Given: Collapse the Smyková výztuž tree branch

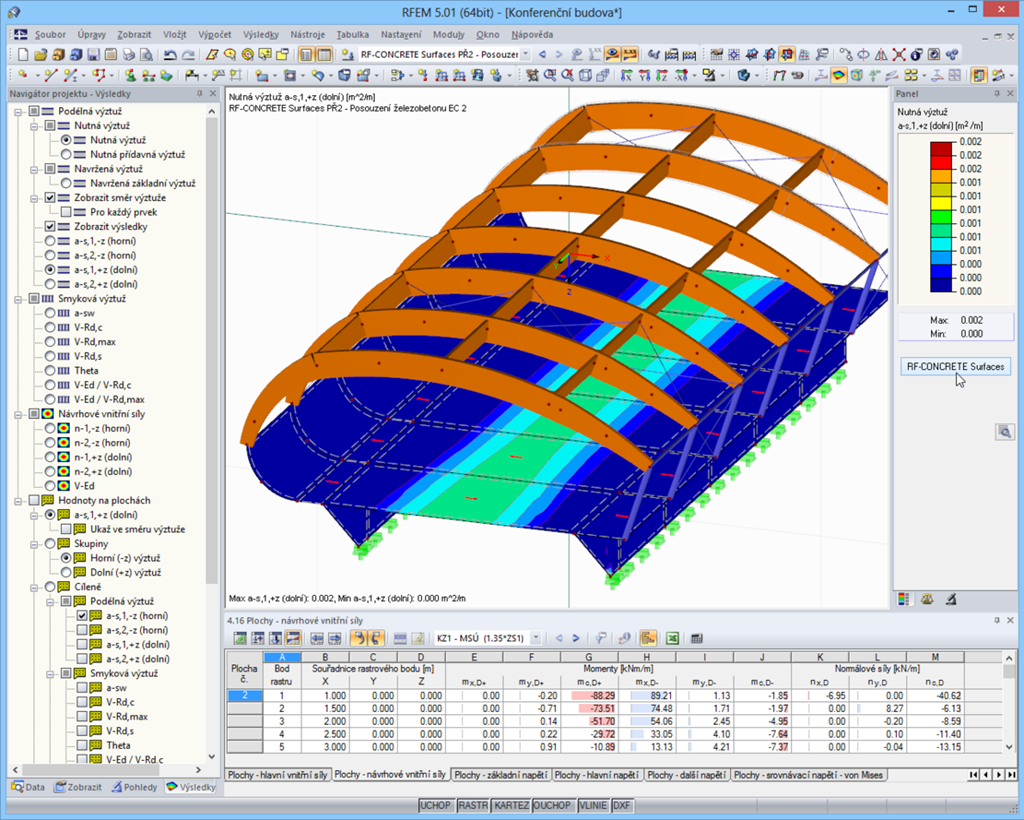Looking at the screenshot, I should pos(18,300).
